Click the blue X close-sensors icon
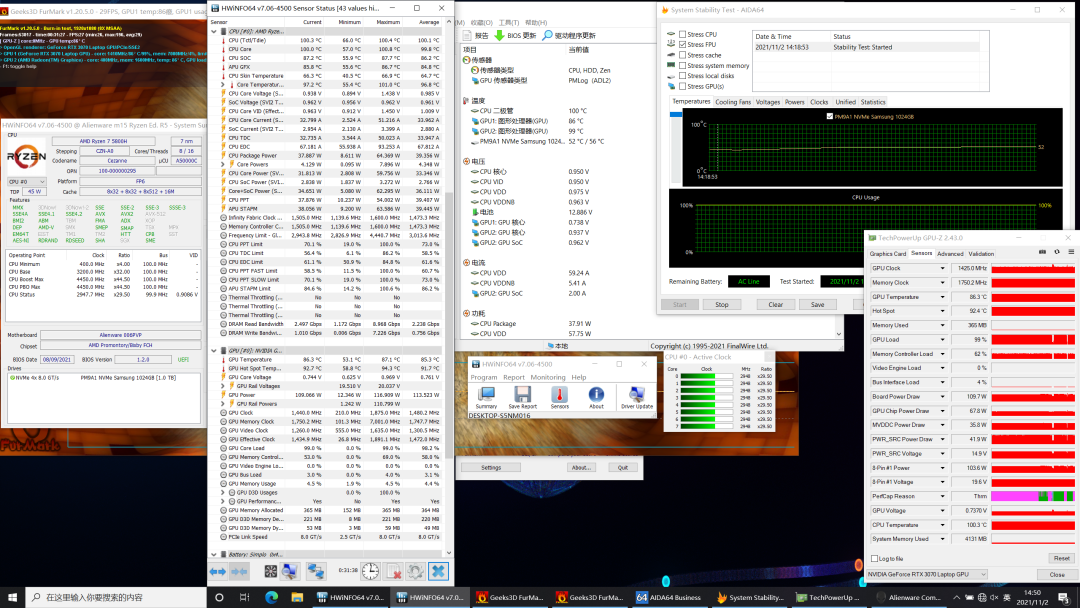Viewport: 1080px width, 608px height. coord(438,572)
